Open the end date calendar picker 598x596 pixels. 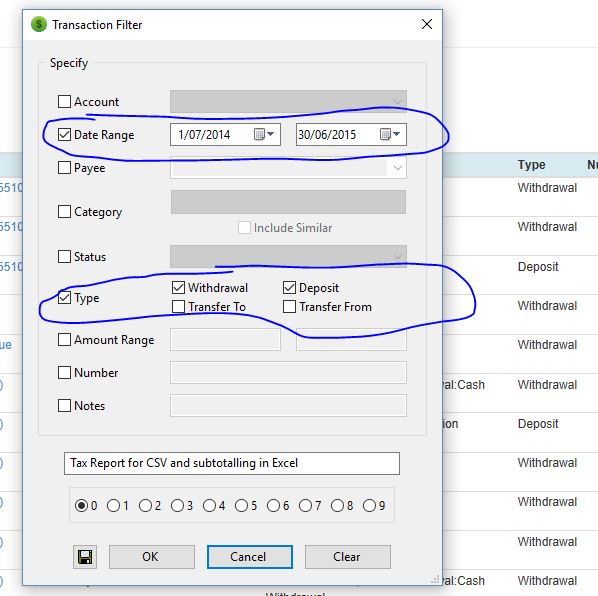(390, 134)
